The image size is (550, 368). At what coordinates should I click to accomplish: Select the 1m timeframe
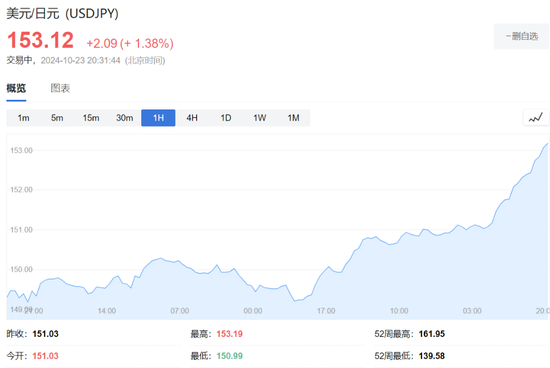coord(24,118)
